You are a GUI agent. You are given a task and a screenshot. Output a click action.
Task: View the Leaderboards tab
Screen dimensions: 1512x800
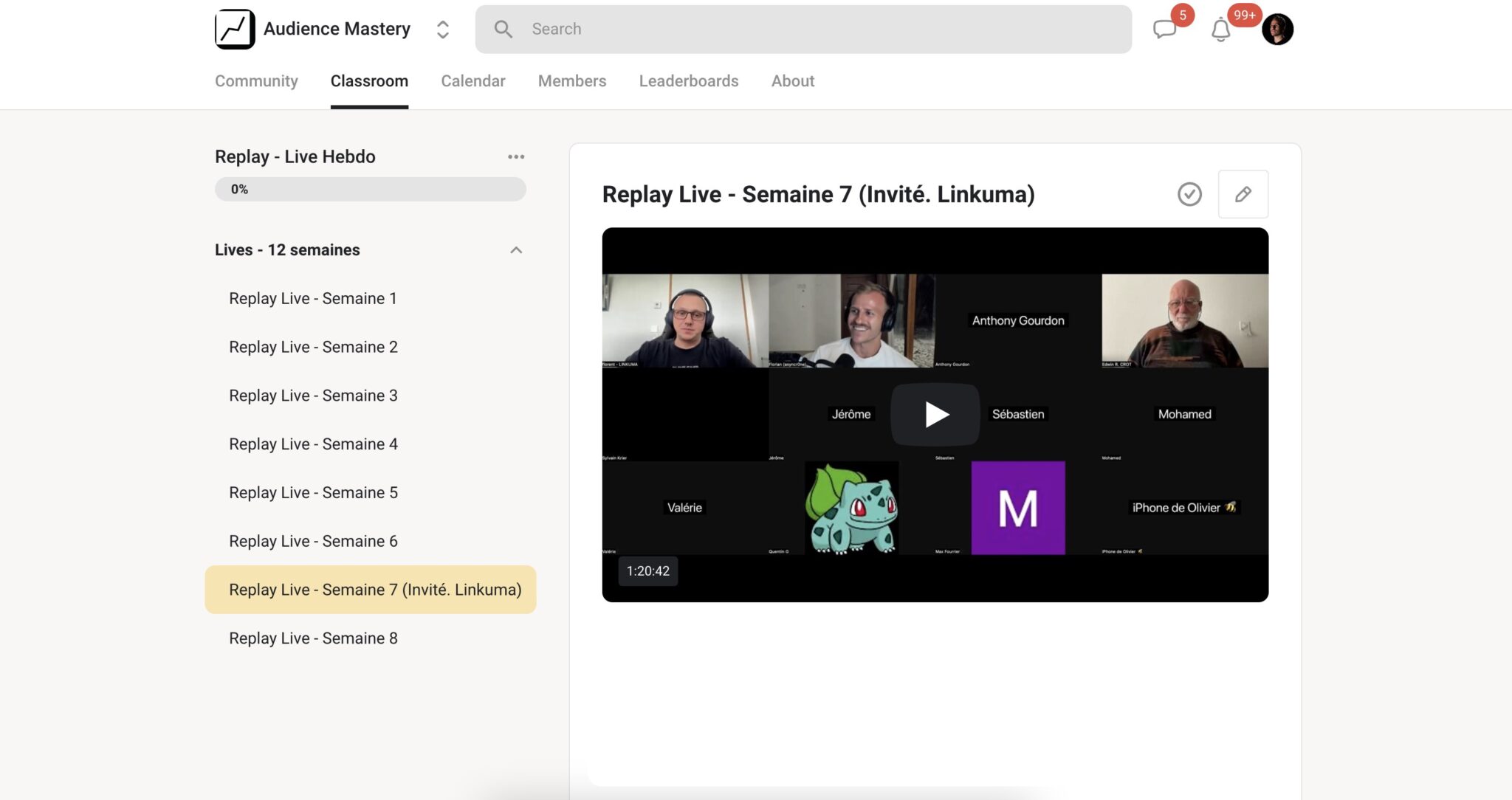(689, 81)
